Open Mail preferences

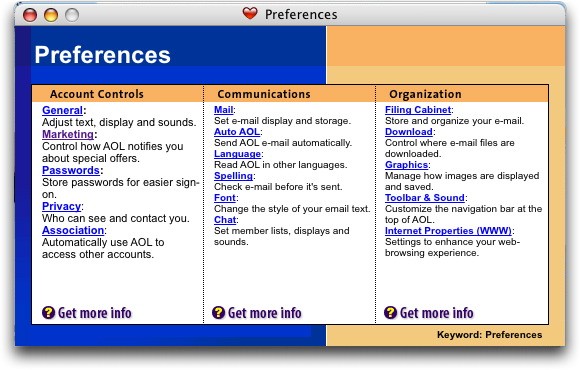[223, 110]
